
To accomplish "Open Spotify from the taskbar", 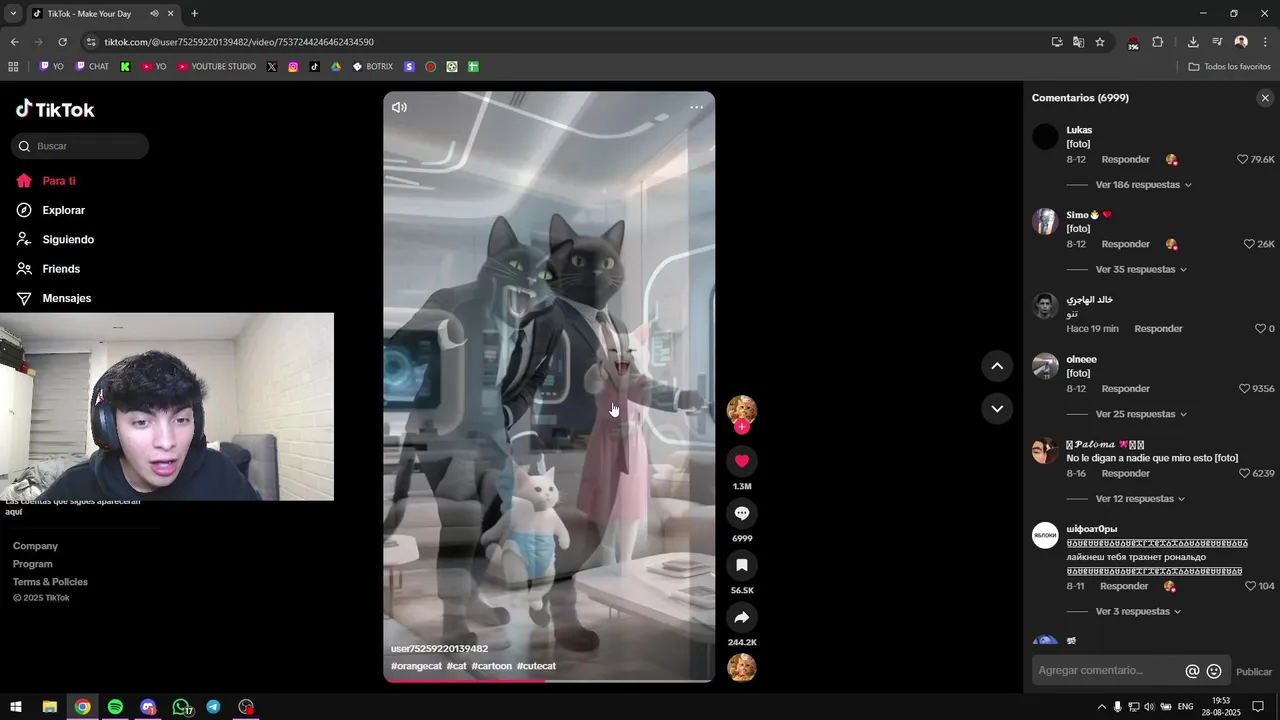I will coord(115,707).
